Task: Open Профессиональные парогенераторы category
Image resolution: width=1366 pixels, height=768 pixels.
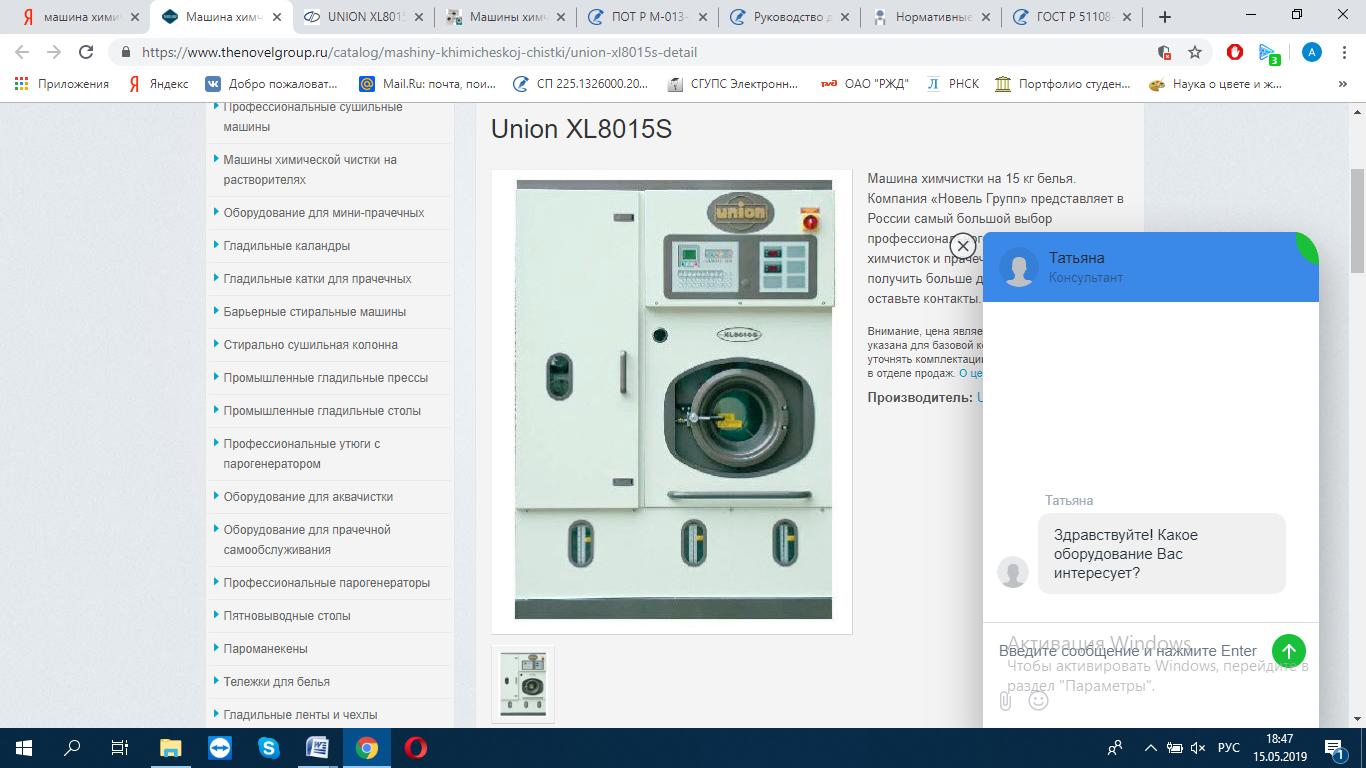Action: (x=327, y=583)
